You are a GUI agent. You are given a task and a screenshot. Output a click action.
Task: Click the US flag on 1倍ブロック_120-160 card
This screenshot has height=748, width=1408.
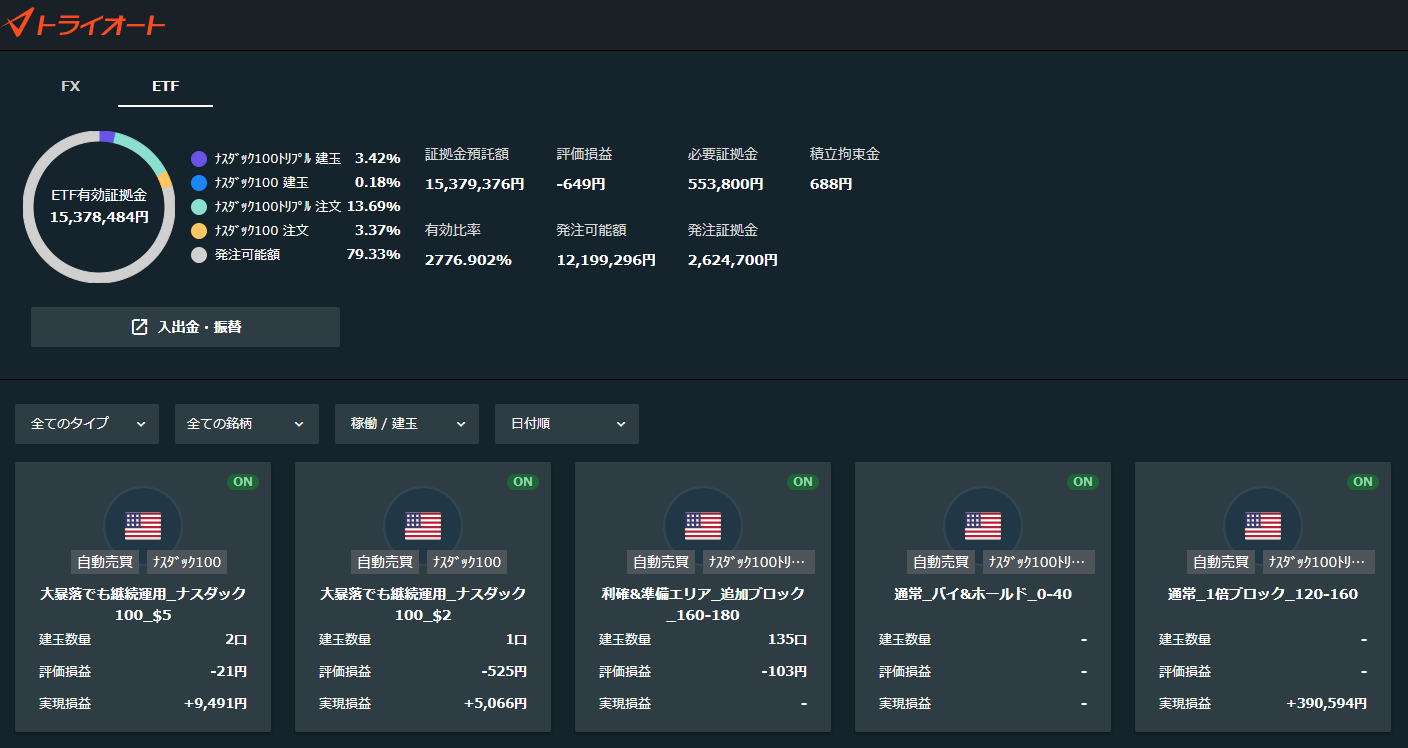pyautogui.click(x=1263, y=525)
